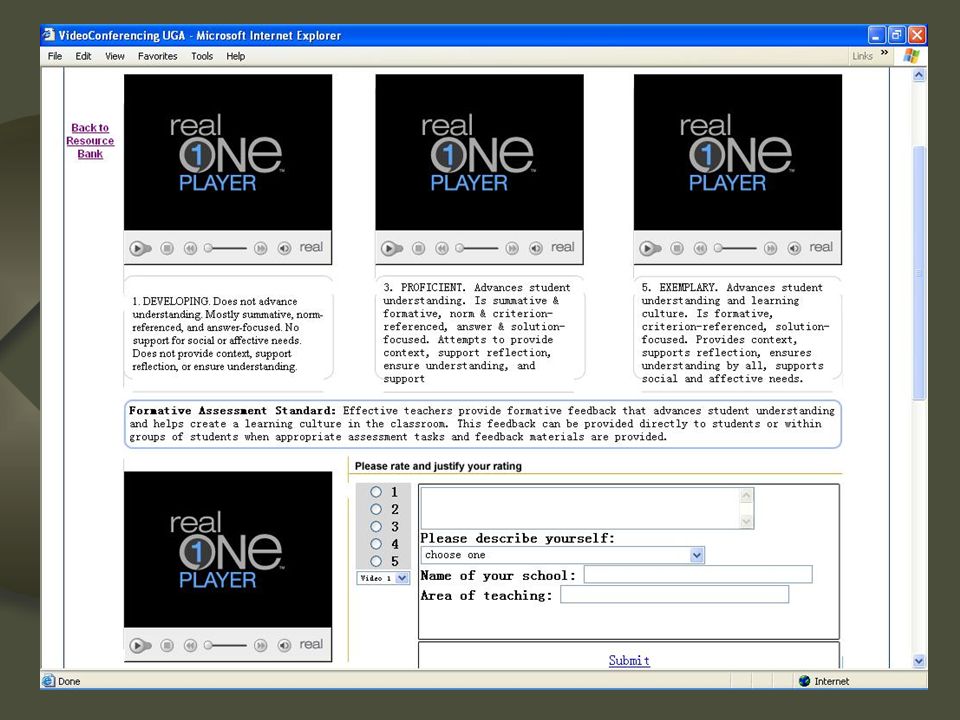The height and width of the screenshot is (720, 960).
Task: Mute the rating video beside the form
Action: tap(284, 645)
